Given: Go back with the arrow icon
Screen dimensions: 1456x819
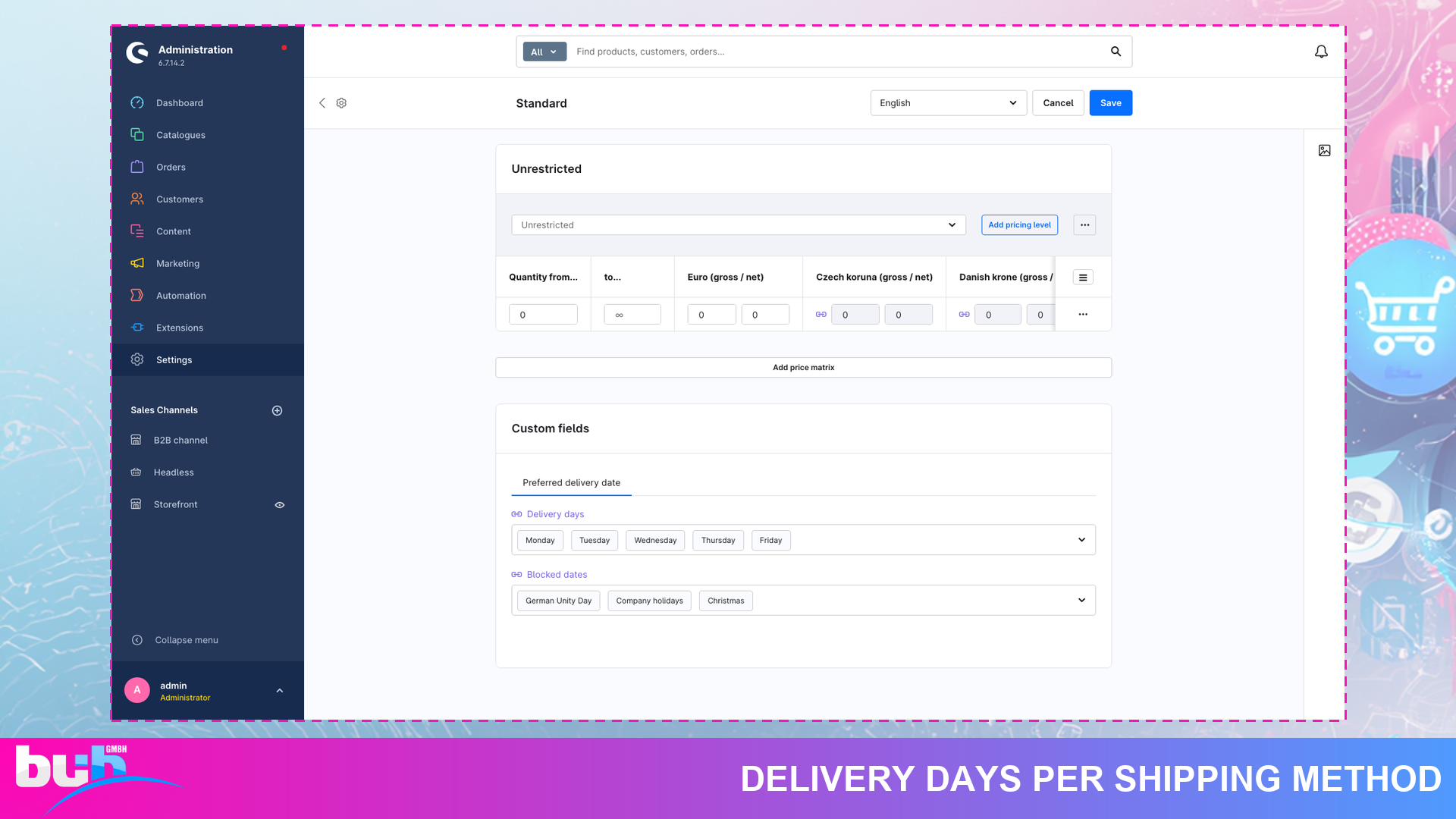Looking at the screenshot, I should pos(322,103).
